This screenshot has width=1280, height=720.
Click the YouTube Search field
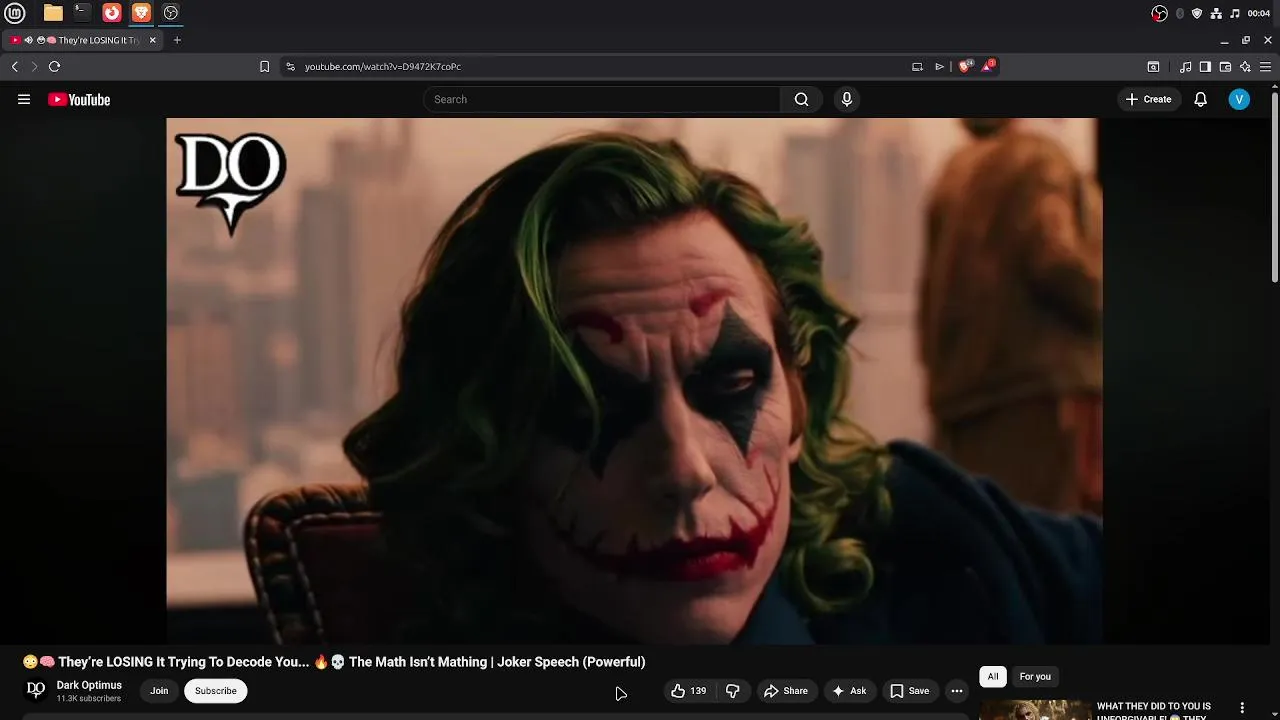pyautogui.click(x=602, y=99)
